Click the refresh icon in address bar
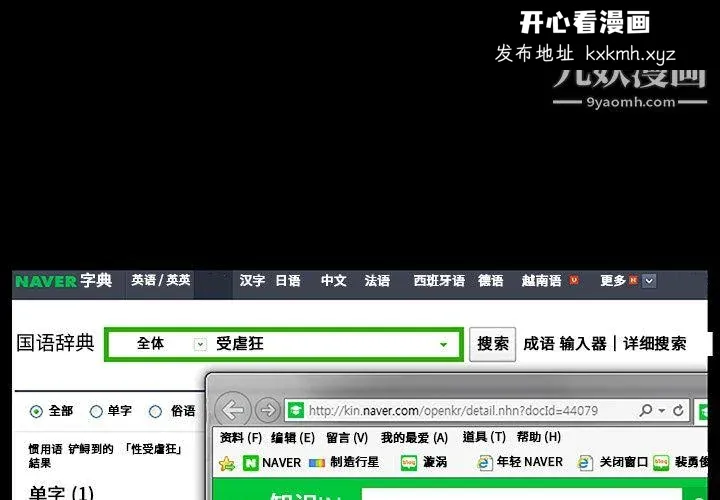 pyautogui.click(x=678, y=410)
